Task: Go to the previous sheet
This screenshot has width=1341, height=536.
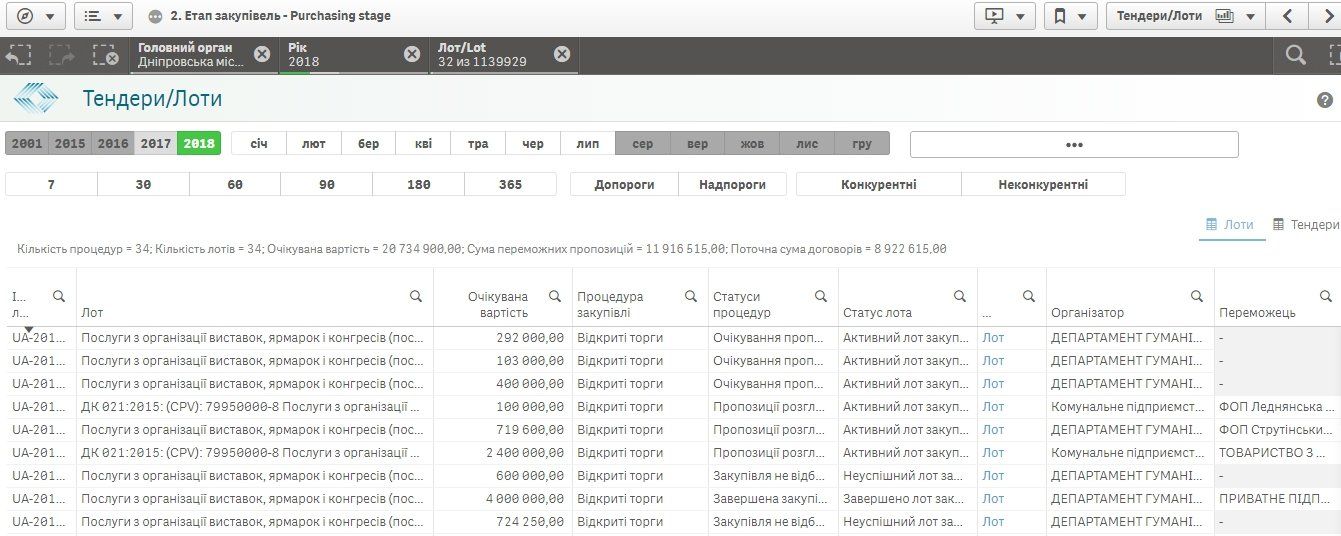Action: coord(1288,16)
